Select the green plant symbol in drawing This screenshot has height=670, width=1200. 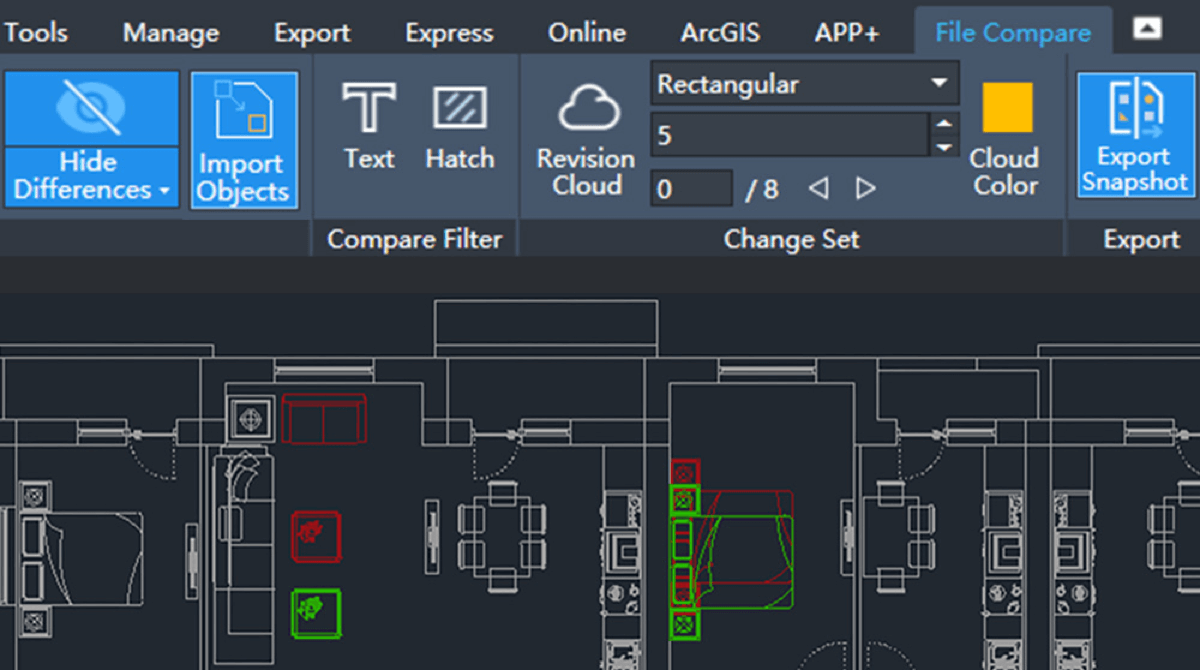pyautogui.click(x=316, y=614)
